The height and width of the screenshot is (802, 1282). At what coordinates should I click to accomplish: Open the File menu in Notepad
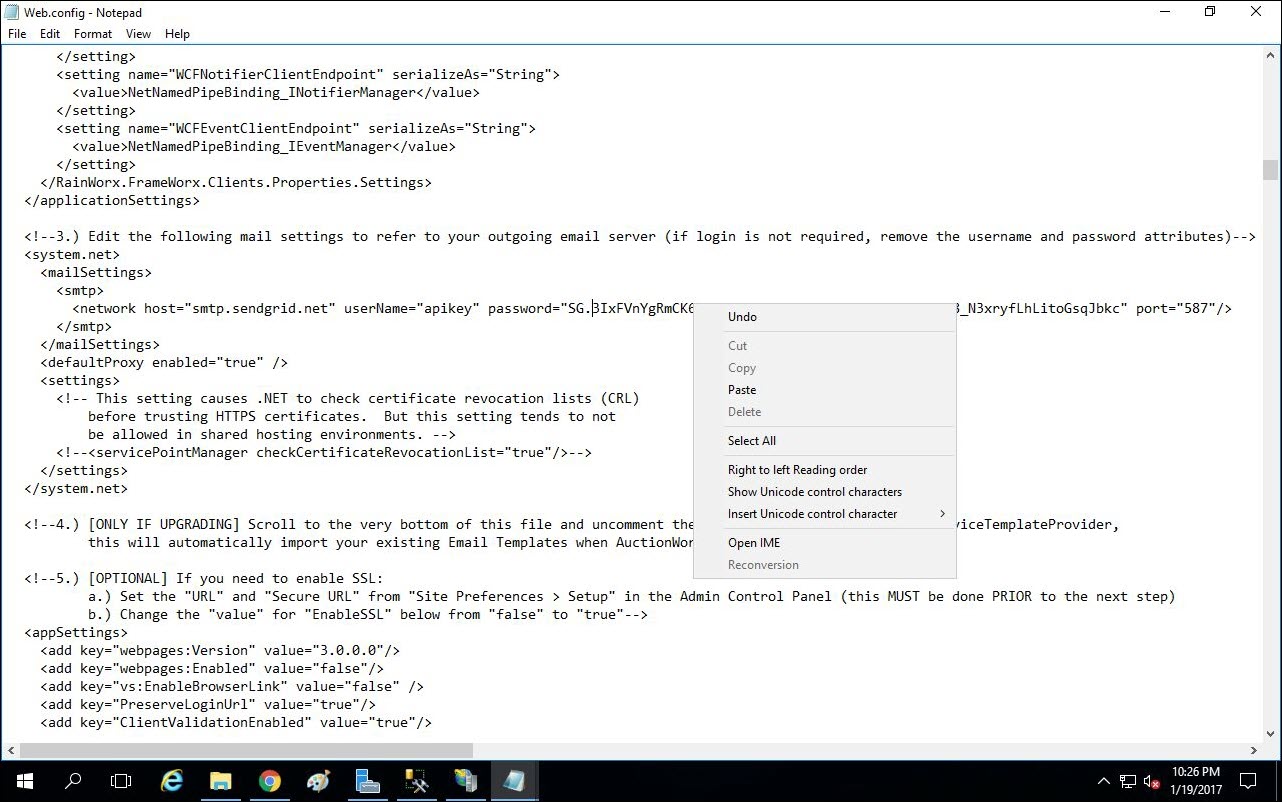tap(17, 34)
